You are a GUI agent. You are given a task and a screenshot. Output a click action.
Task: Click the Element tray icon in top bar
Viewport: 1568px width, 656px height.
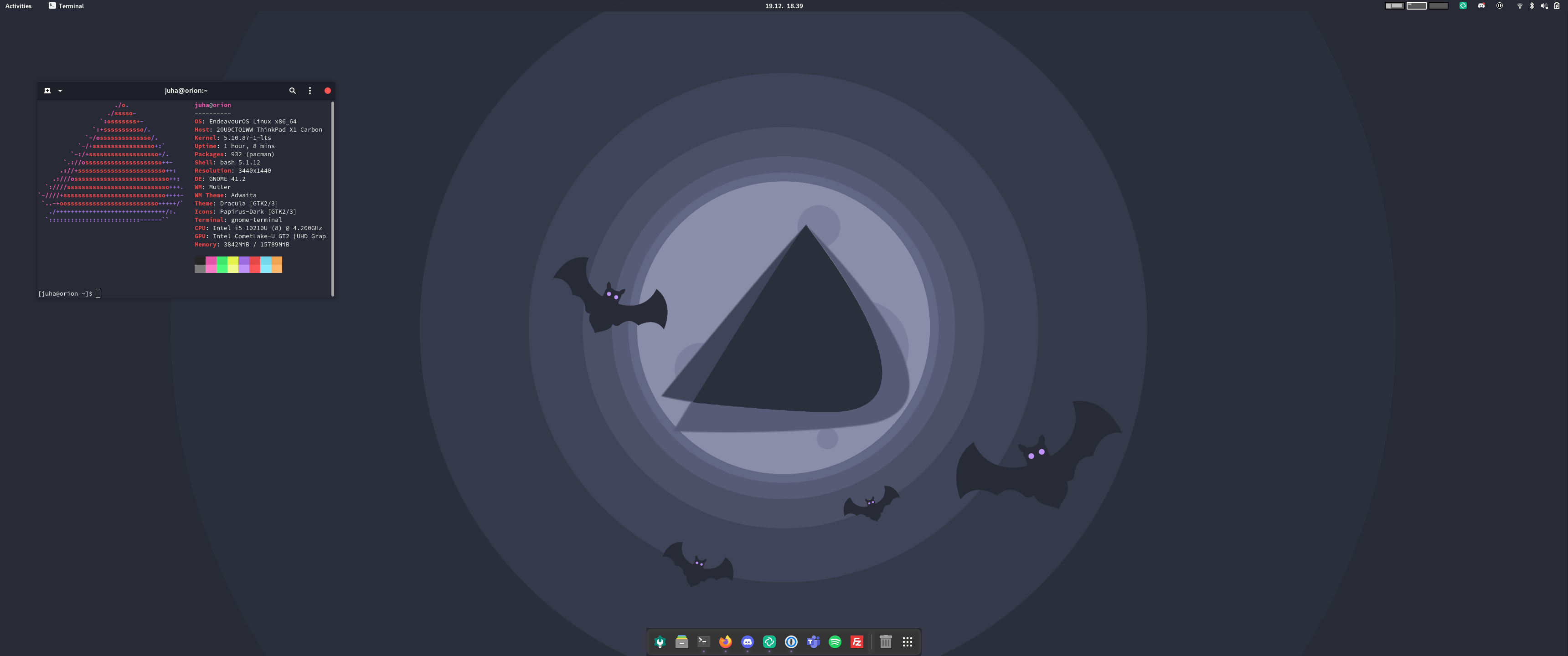click(1463, 5)
